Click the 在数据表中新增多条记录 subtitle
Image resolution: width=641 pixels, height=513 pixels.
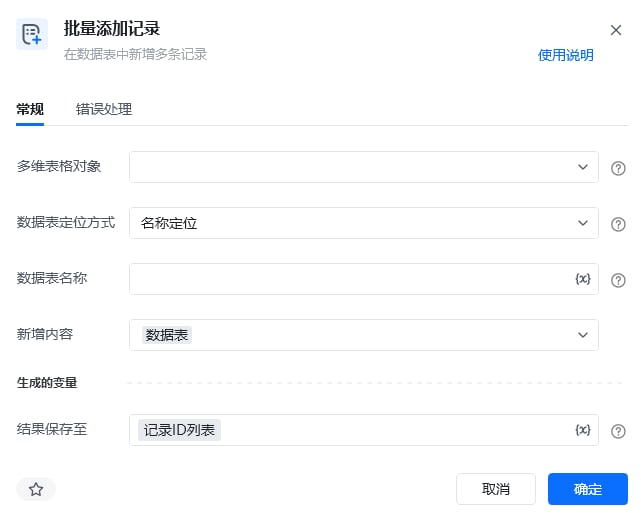(x=135, y=54)
